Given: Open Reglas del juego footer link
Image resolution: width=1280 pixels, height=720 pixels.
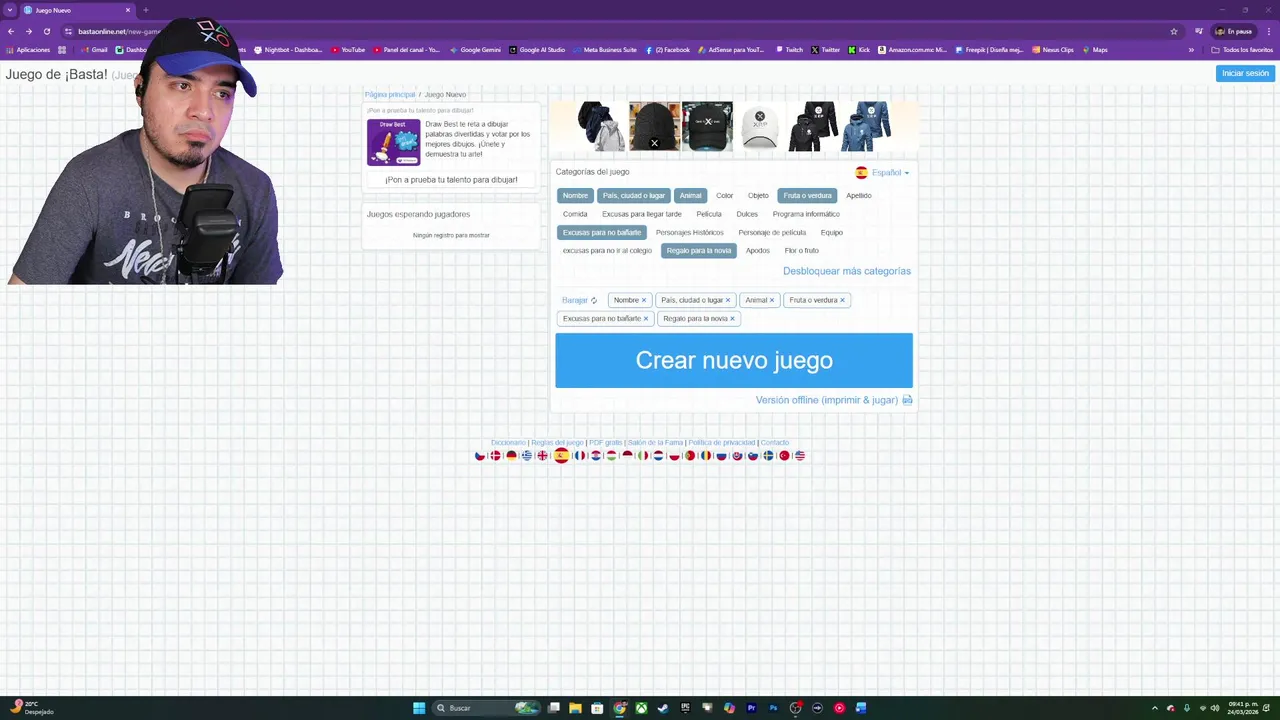Looking at the screenshot, I should pos(557,443).
